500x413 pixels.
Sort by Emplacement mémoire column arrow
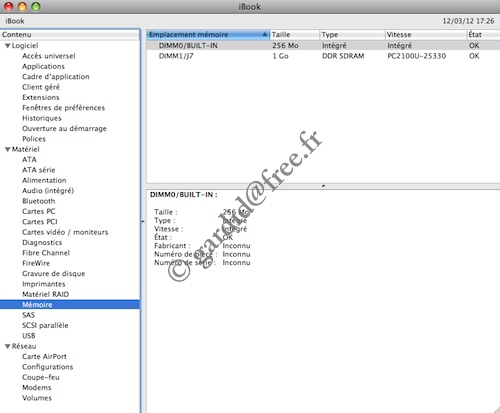[265, 34]
